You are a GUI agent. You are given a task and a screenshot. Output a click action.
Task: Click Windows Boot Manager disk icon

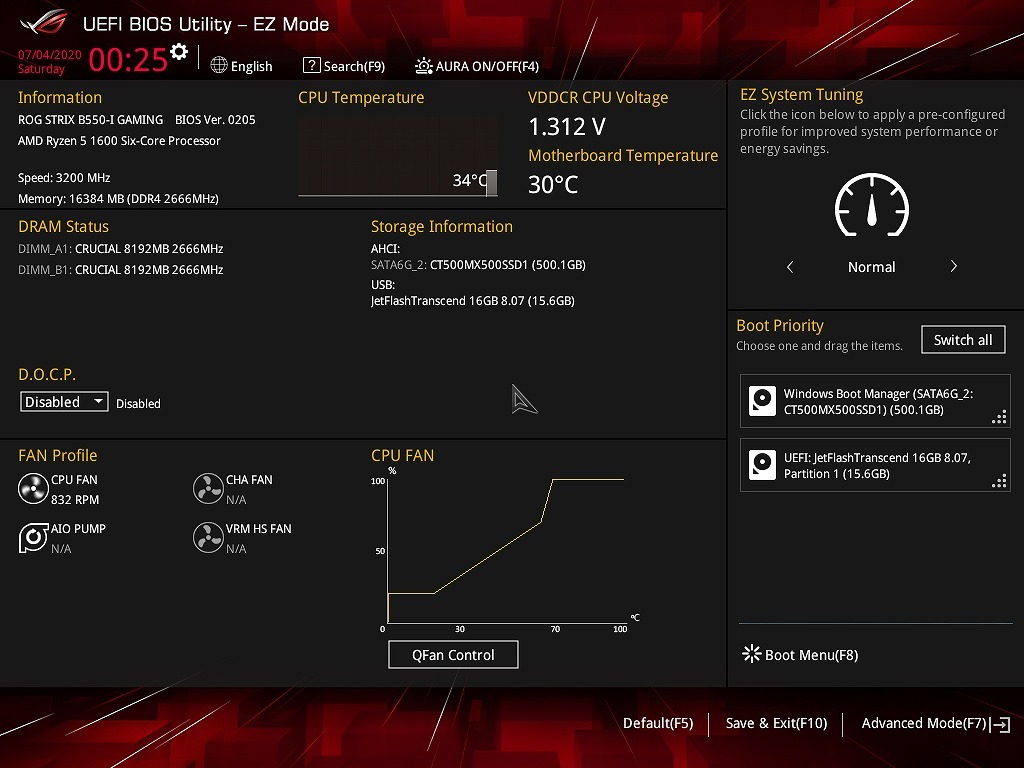point(762,401)
